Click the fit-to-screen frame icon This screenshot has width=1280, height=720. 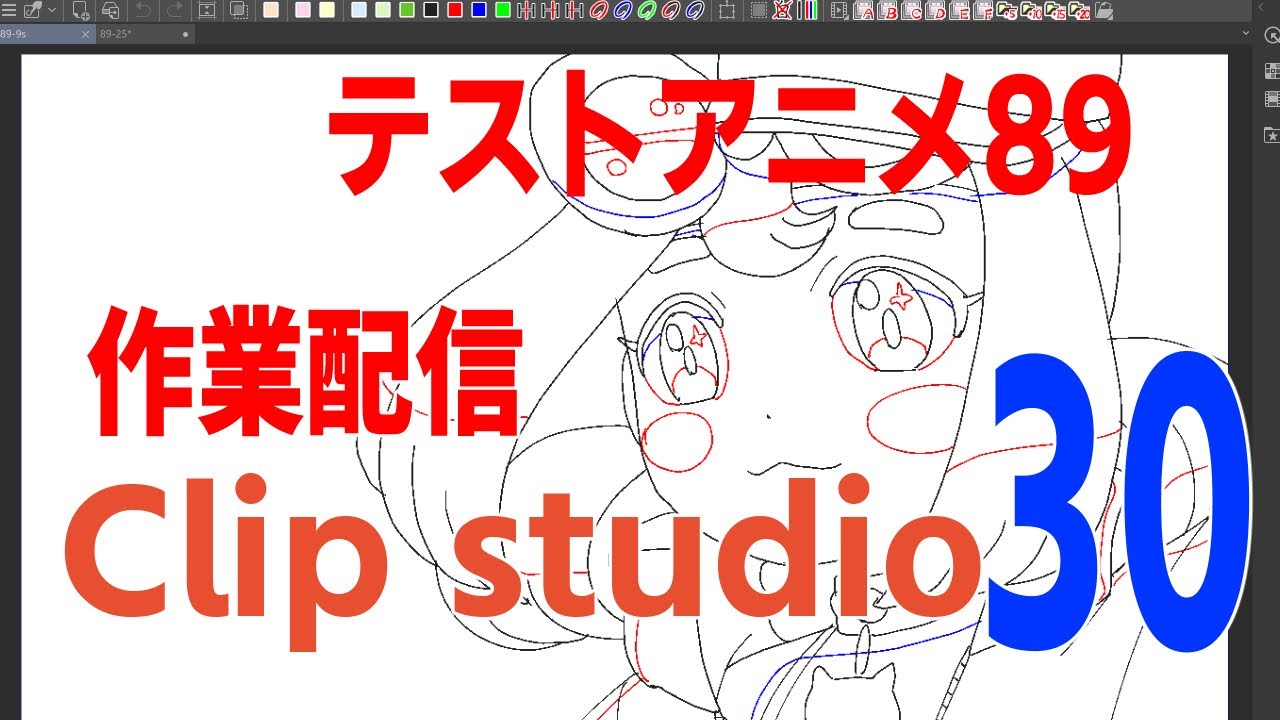tap(207, 10)
